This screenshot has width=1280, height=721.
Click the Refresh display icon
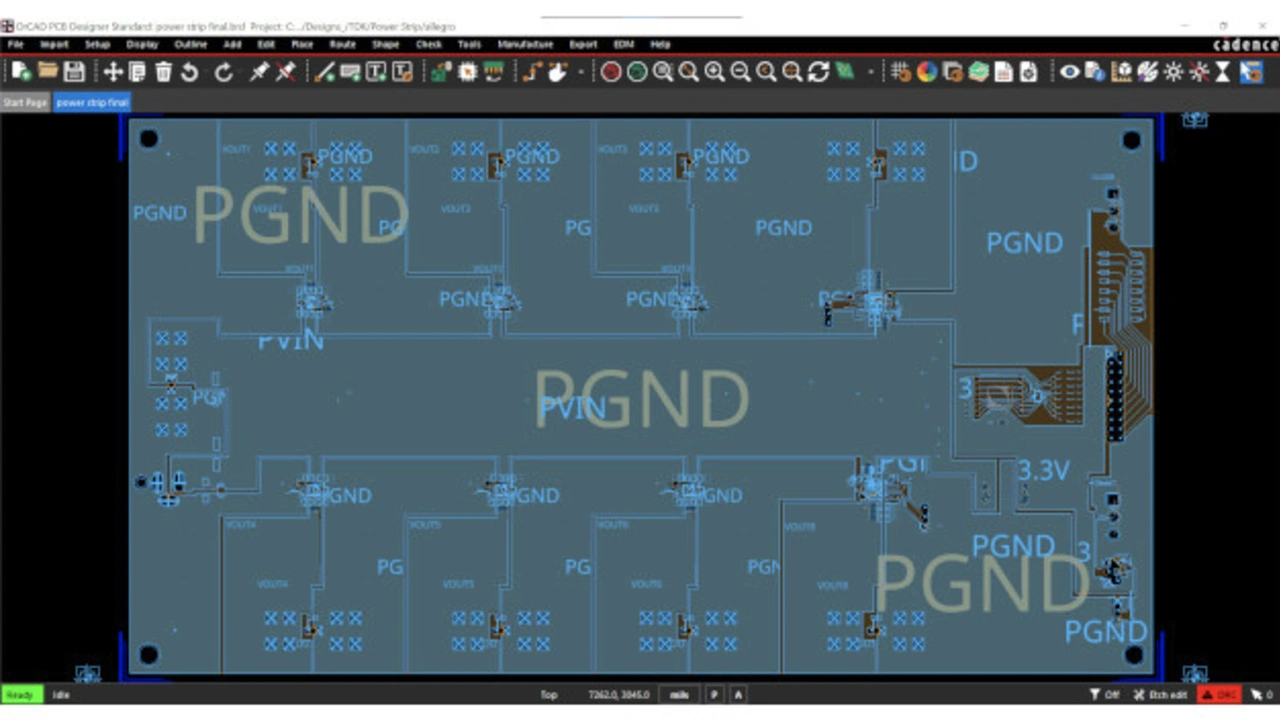[x=818, y=72]
